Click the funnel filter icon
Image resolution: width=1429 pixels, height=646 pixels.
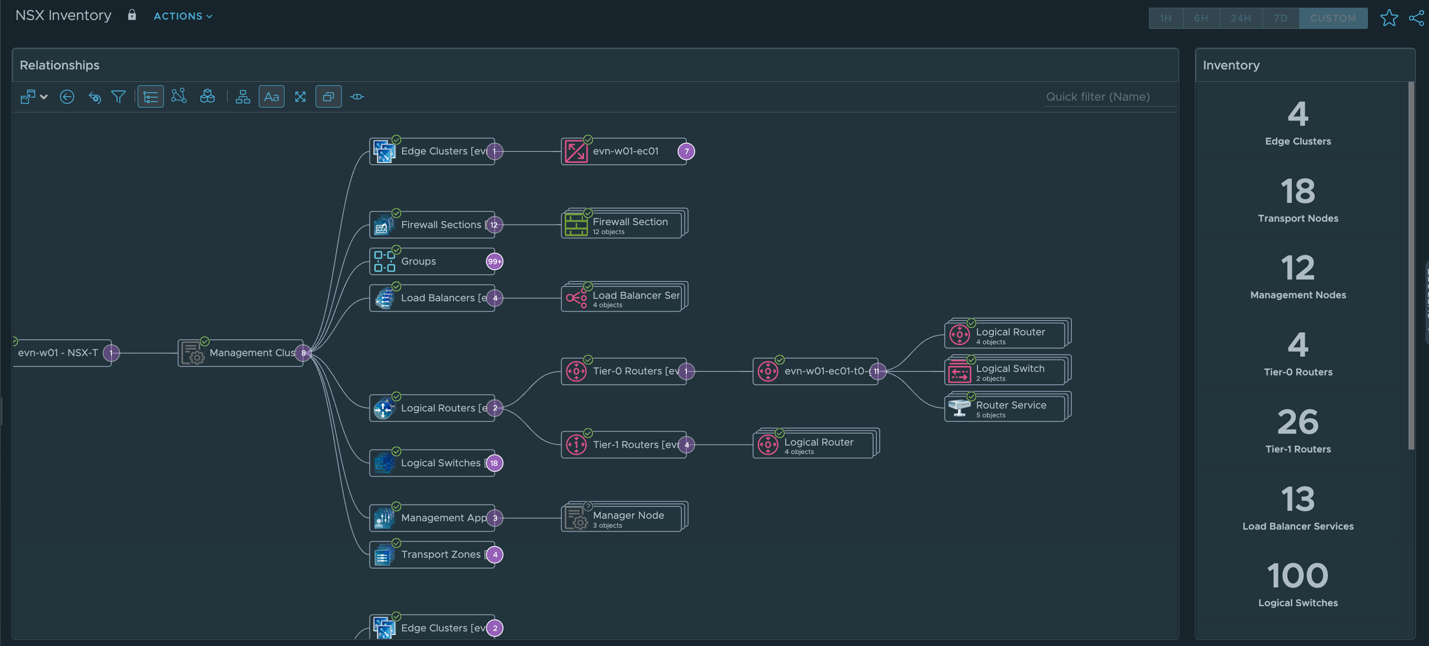(x=119, y=97)
